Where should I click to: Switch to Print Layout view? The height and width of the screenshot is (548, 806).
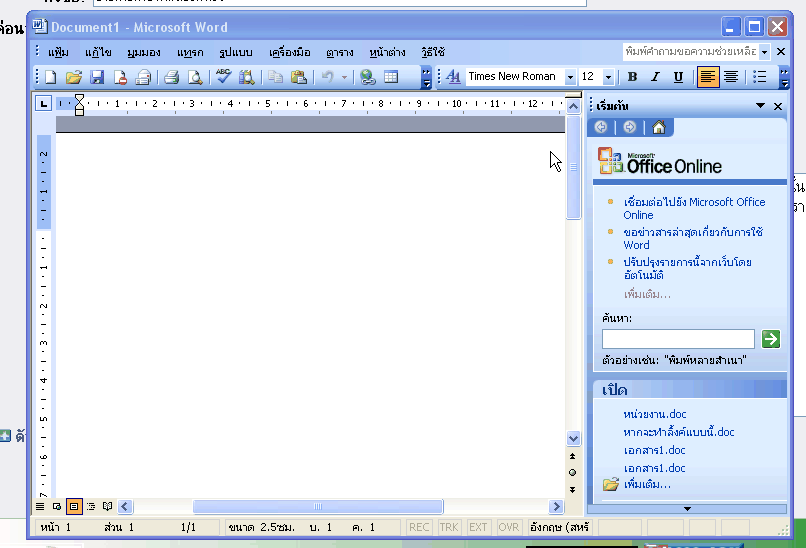(74, 506)
